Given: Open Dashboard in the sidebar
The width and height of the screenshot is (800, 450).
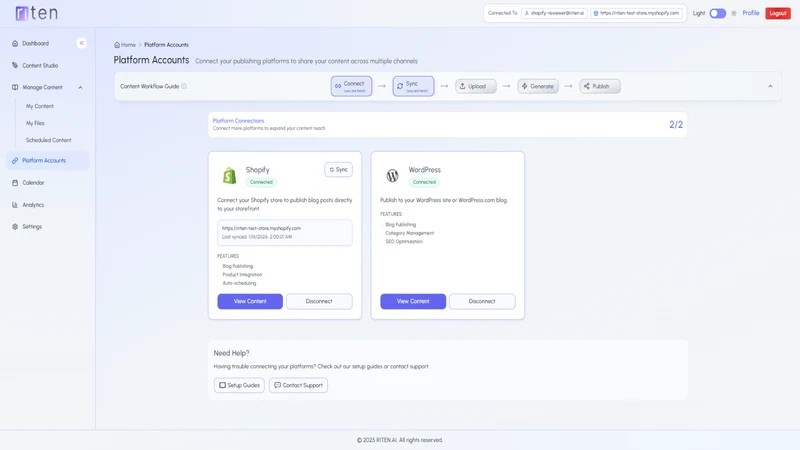Looking at the screenshot, I should tap(36, 43).
